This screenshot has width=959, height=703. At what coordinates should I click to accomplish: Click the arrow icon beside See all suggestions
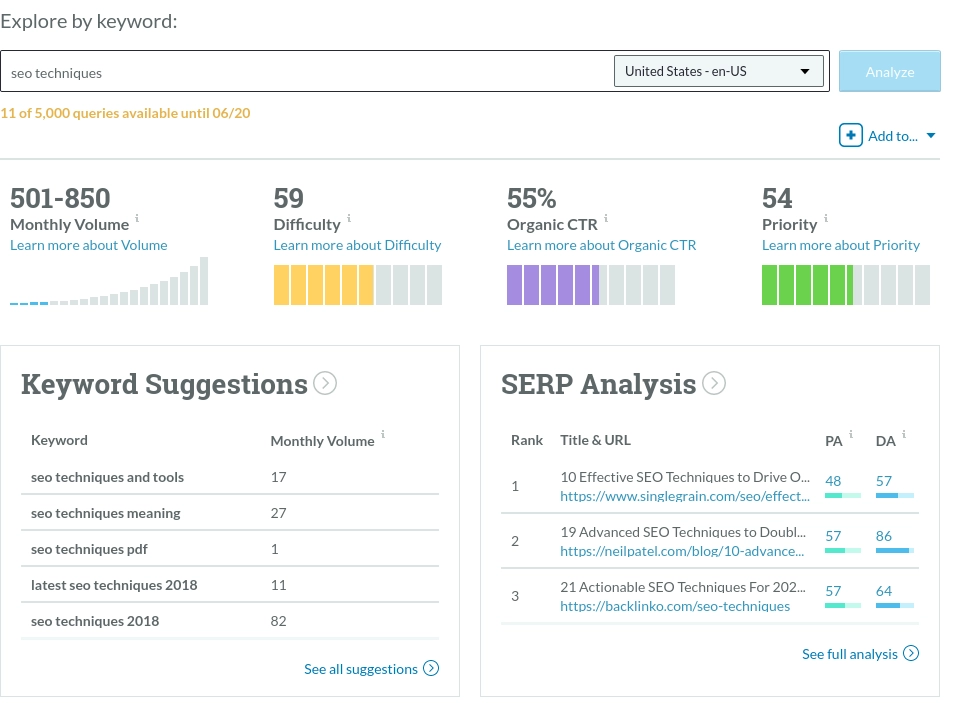tap(431, 668)
